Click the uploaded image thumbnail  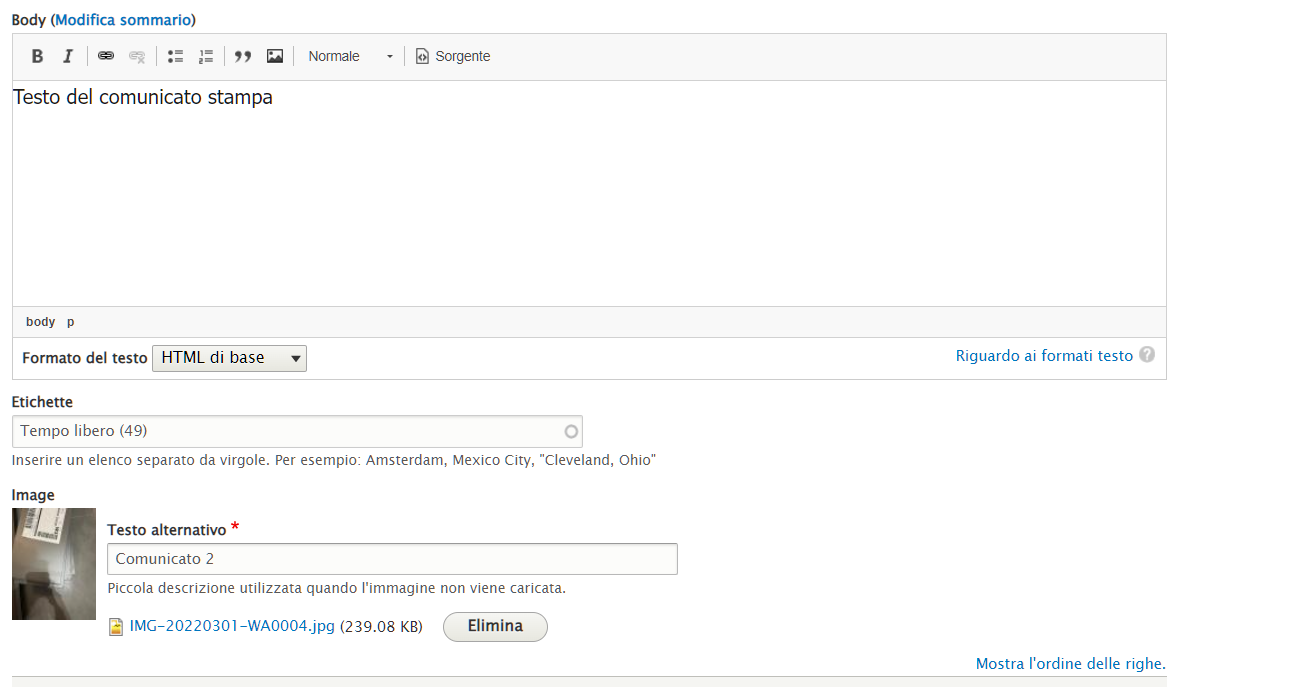[54, 564]
